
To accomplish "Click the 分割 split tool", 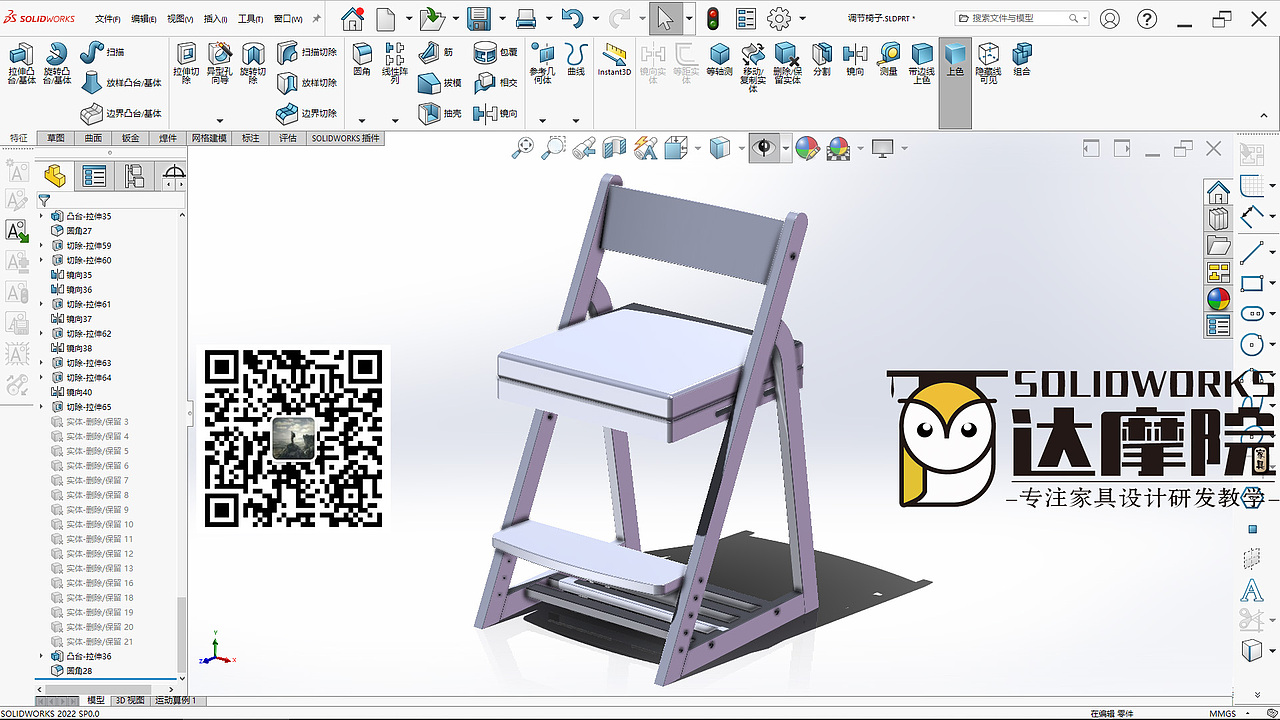I will [821, 59].
